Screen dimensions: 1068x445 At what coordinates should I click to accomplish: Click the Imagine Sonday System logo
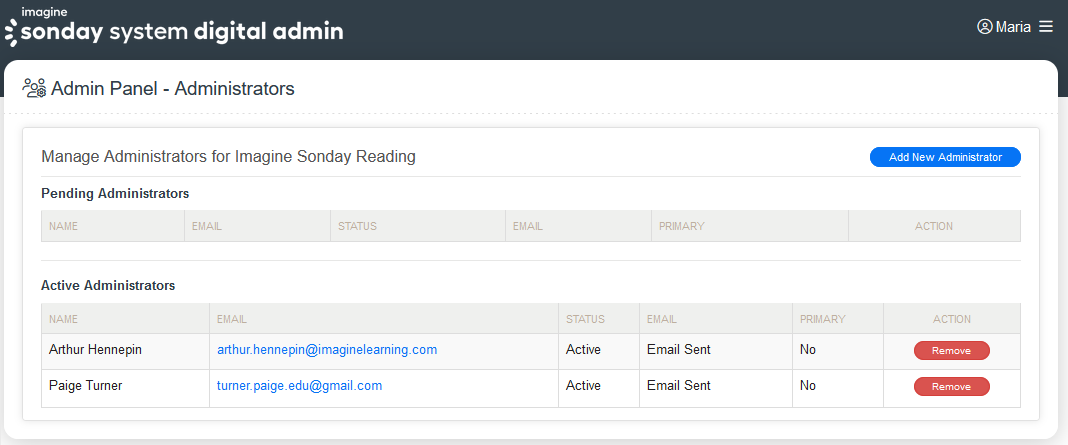click(x=174, y=27)
